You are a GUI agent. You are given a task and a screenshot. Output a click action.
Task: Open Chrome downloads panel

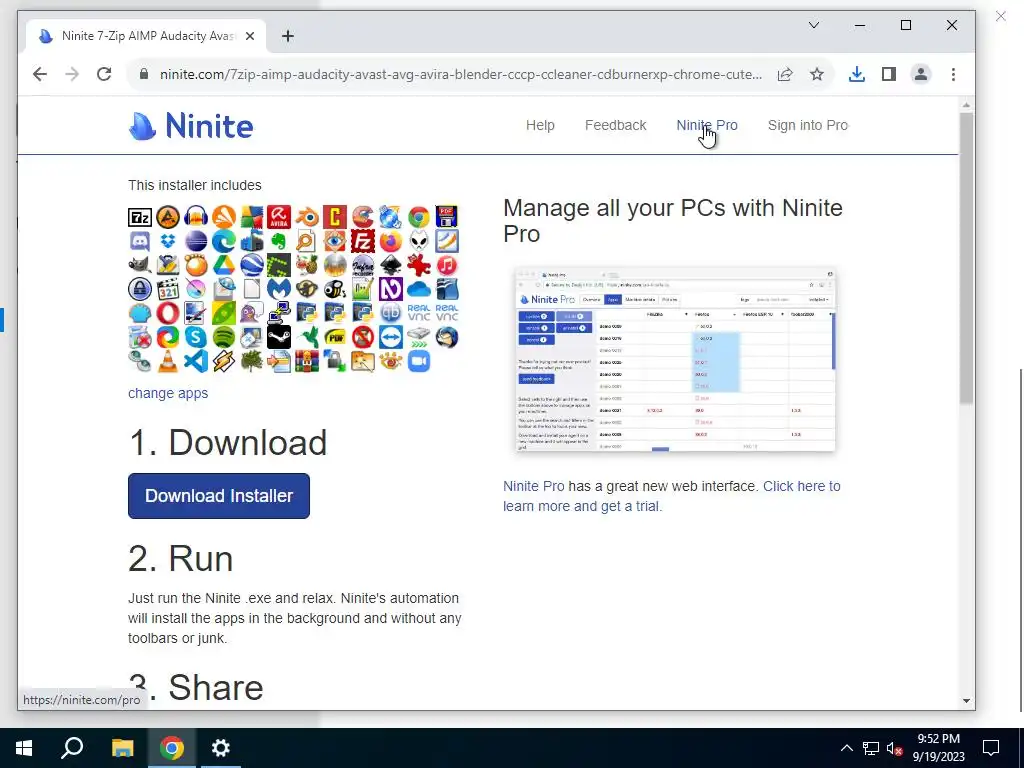tap(857, 74)
